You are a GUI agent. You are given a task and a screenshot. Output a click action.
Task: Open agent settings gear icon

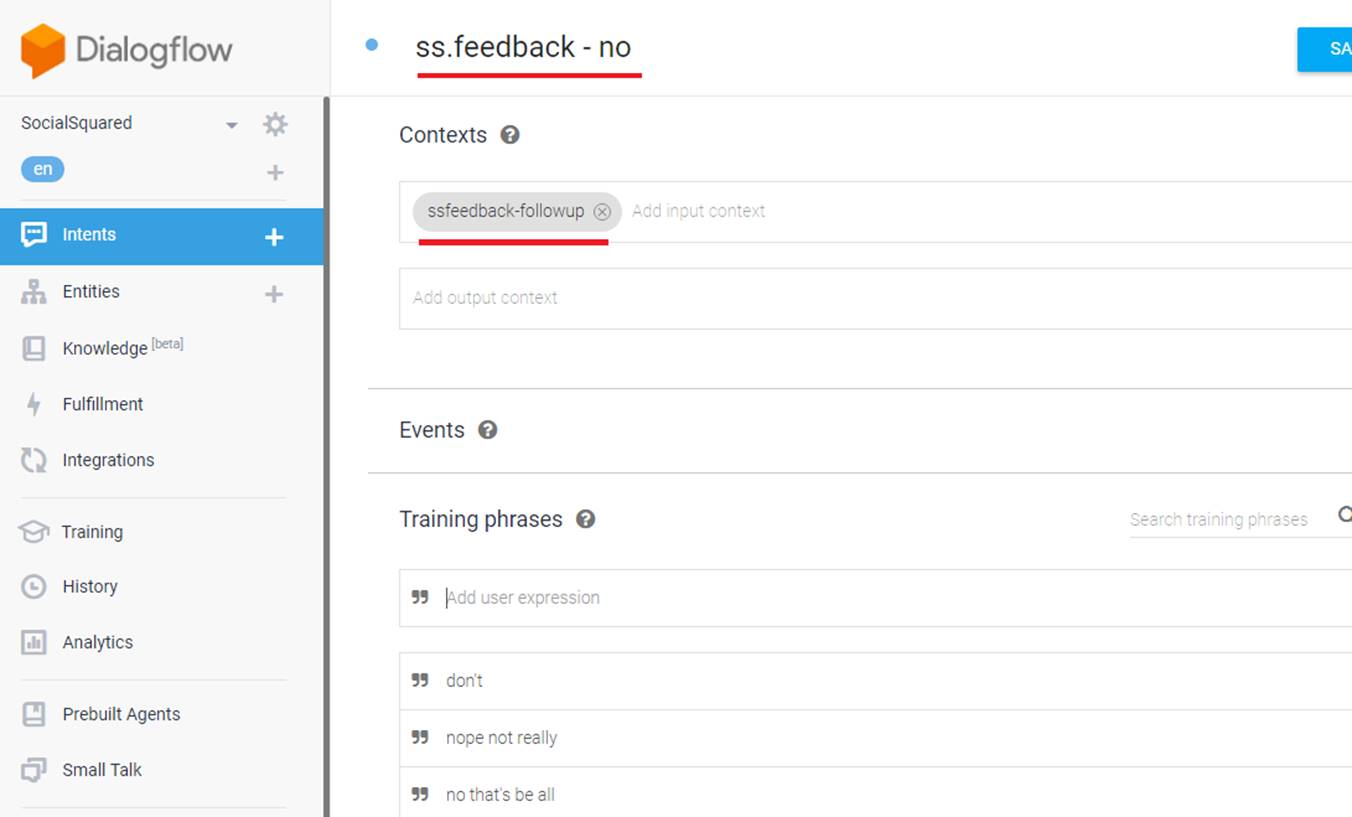coord(275,124)
